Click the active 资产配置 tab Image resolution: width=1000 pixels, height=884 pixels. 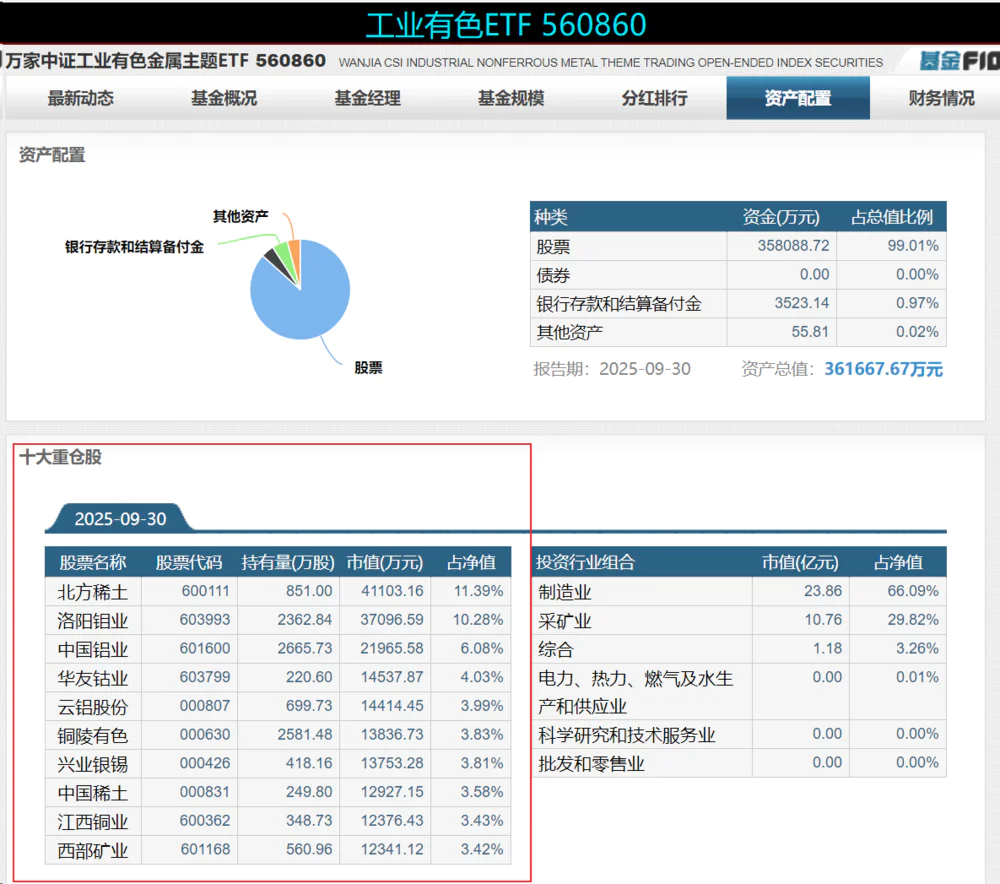(x=797, y=98)
